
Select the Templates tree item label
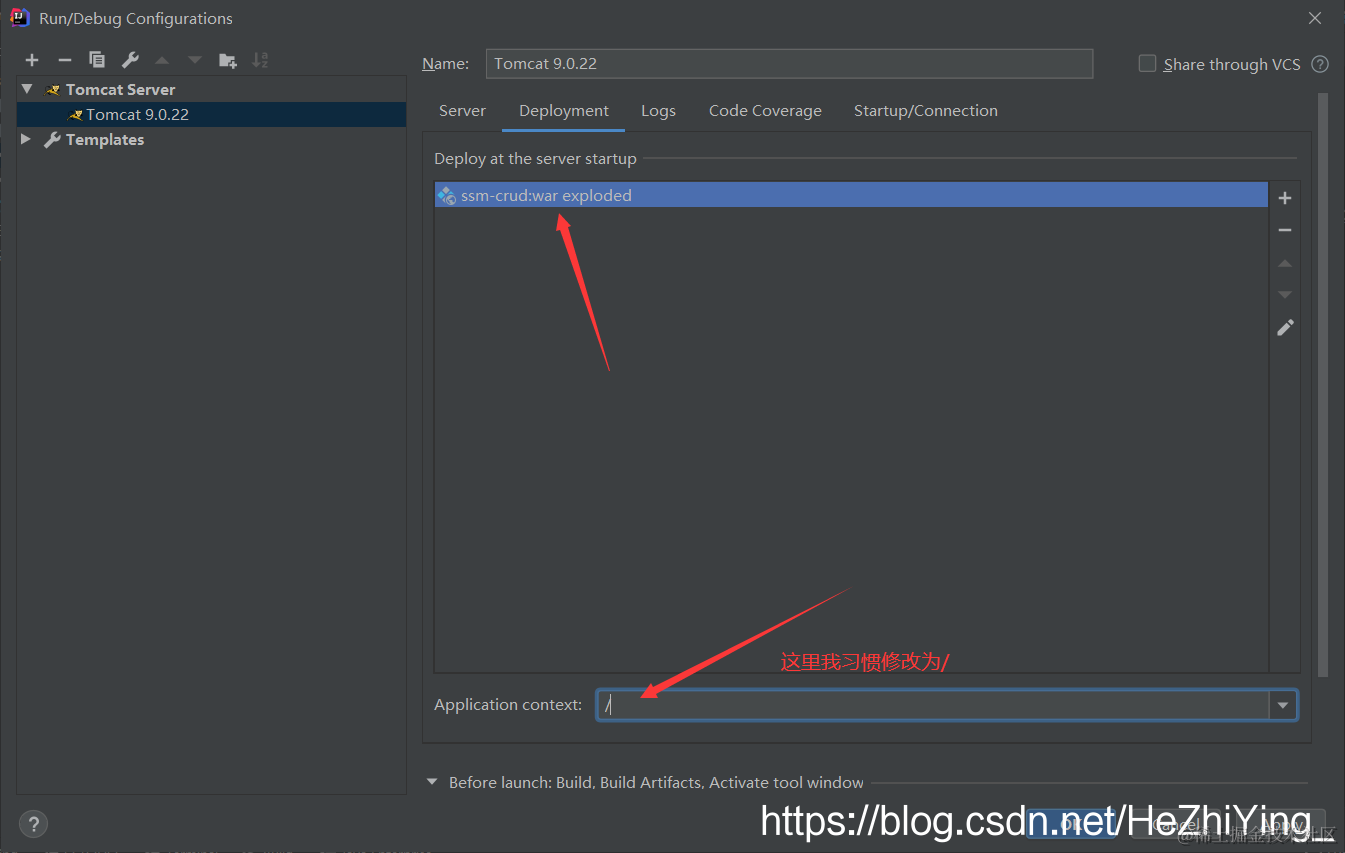105,140
